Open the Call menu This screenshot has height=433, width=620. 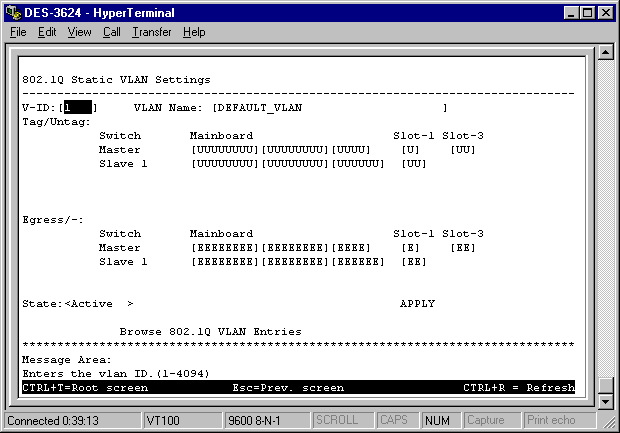pos(111,32)
